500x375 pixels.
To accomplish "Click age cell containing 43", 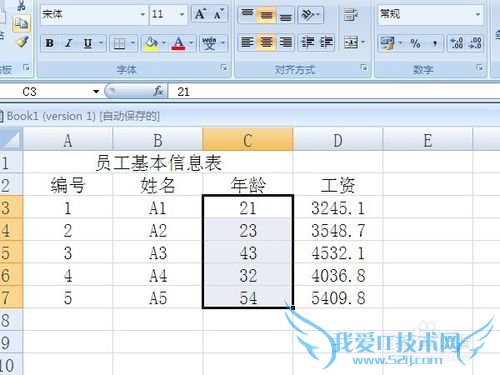I will [x=248, y=252].
